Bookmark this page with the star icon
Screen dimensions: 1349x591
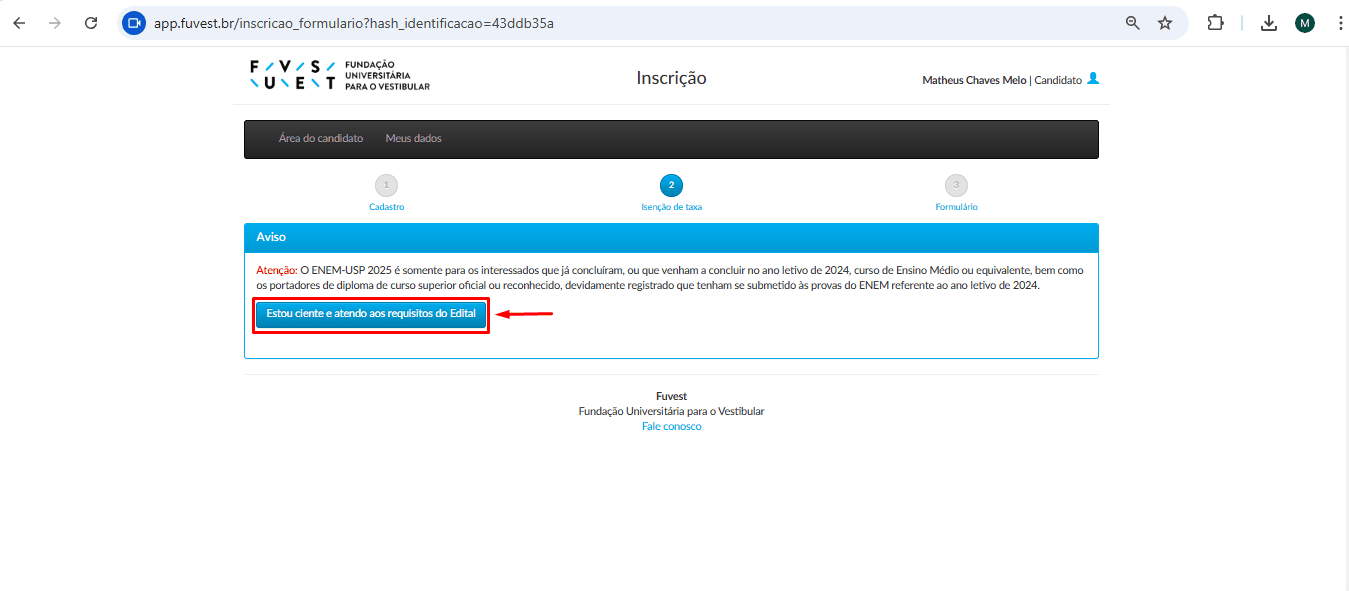click(1165, 23)
